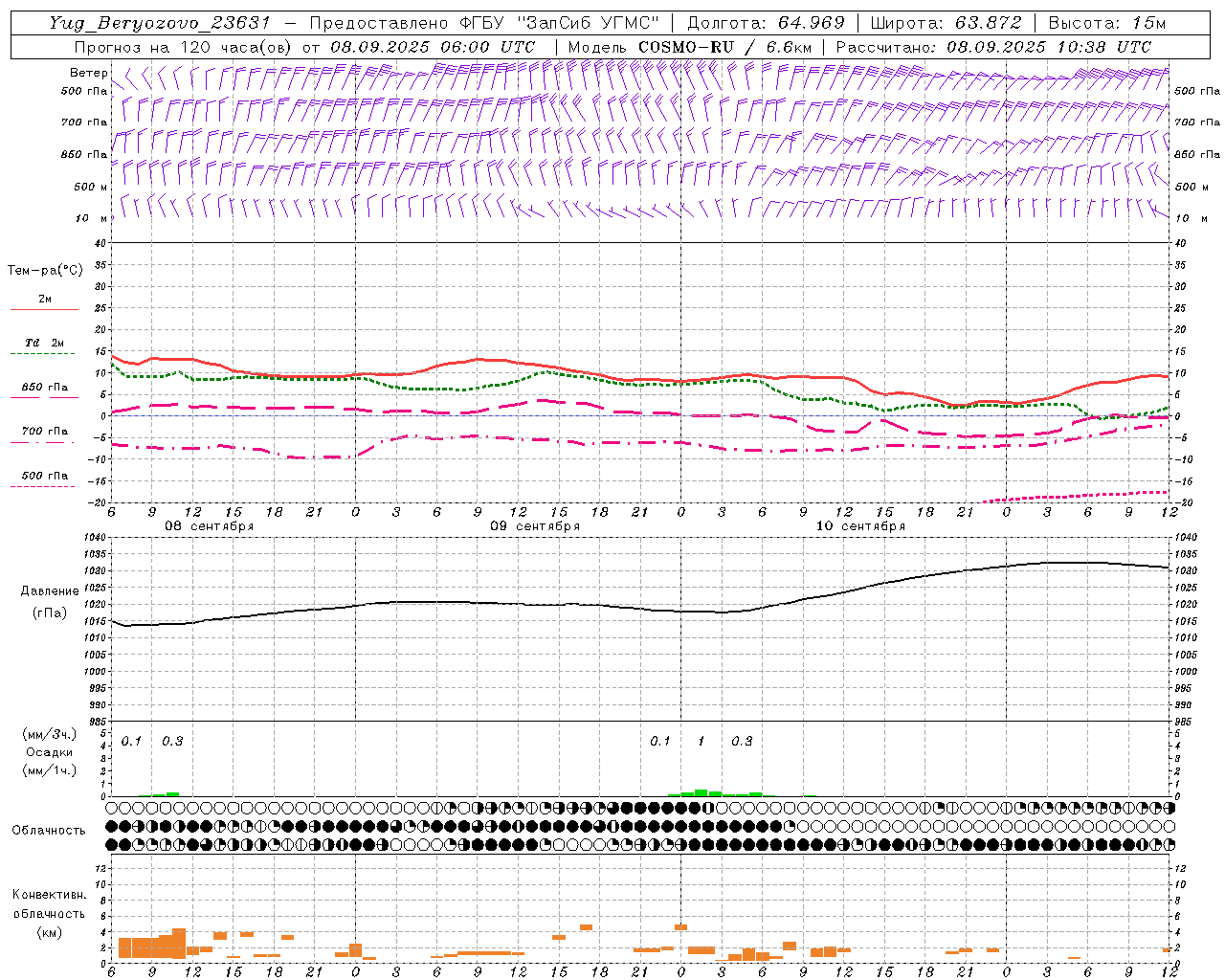Click the Td 2м dew point legend label
The width and height of the screenshot is (1225, 980).
pos(45,343)
